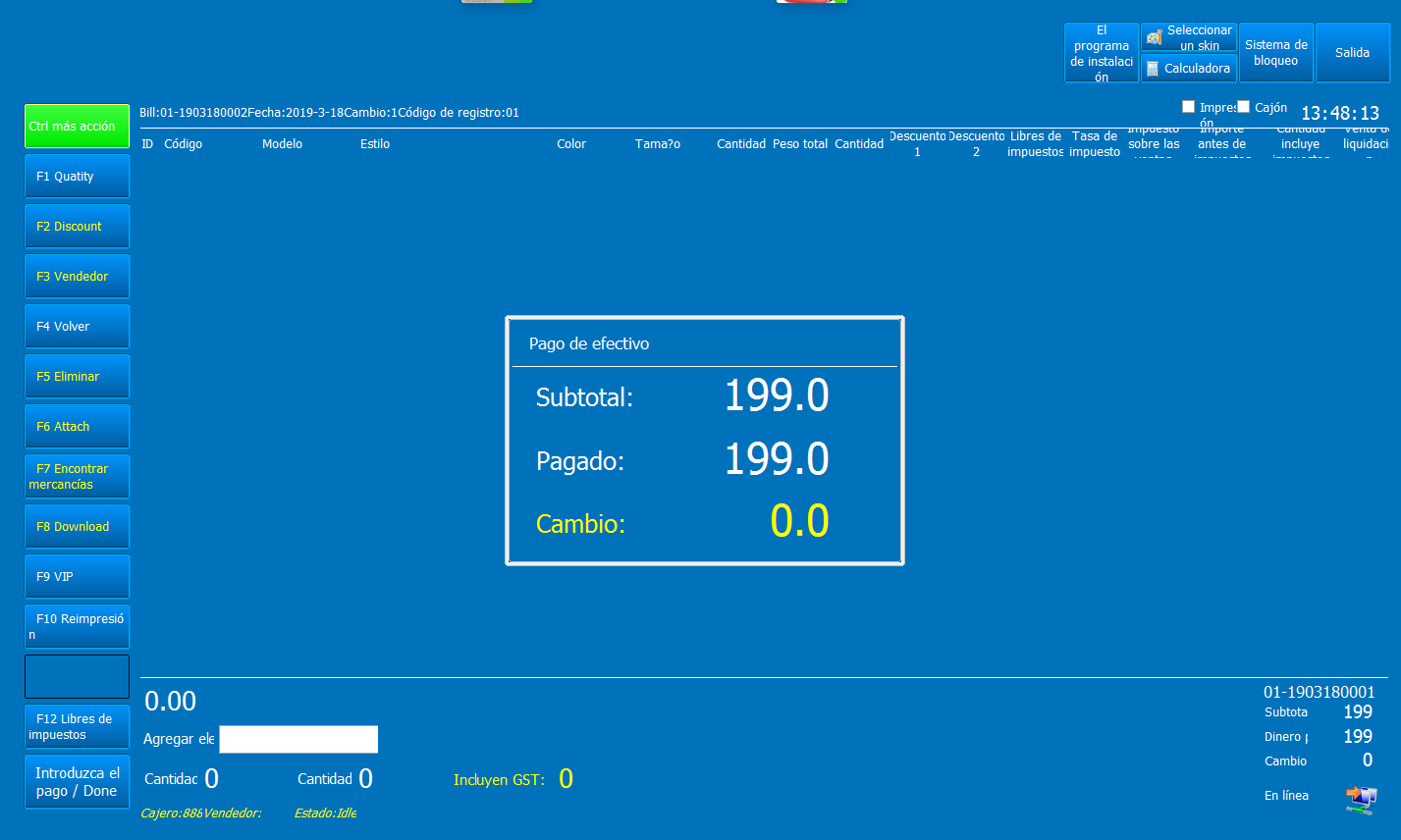The height and width of the screenshot is (840, 1401).
Task: Click the Incluyen GST: label
Action: 499,780
